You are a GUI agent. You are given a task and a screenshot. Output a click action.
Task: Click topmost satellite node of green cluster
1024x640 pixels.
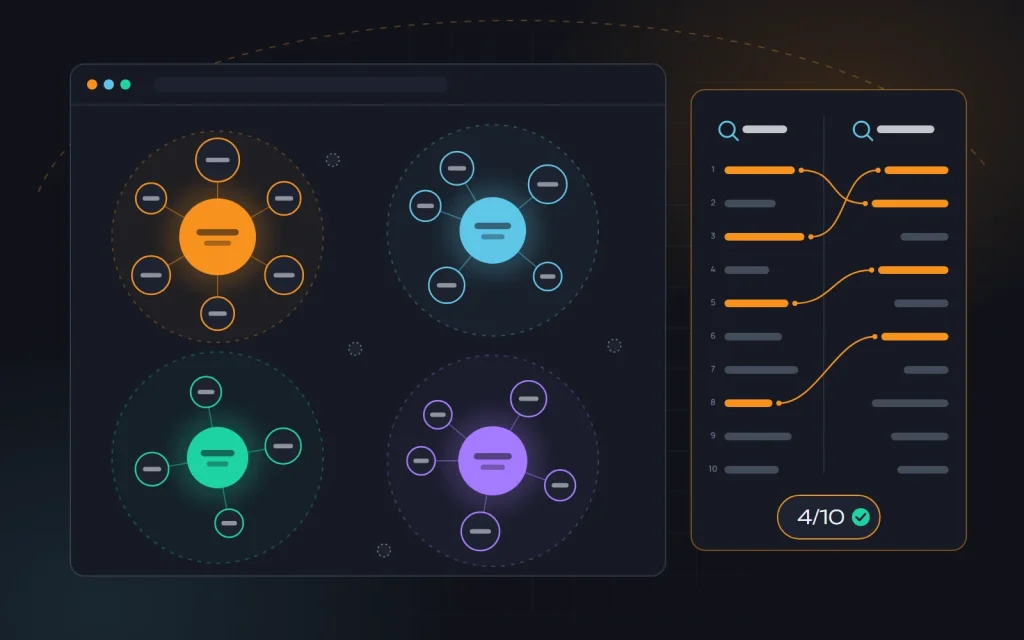coord(206,392)
